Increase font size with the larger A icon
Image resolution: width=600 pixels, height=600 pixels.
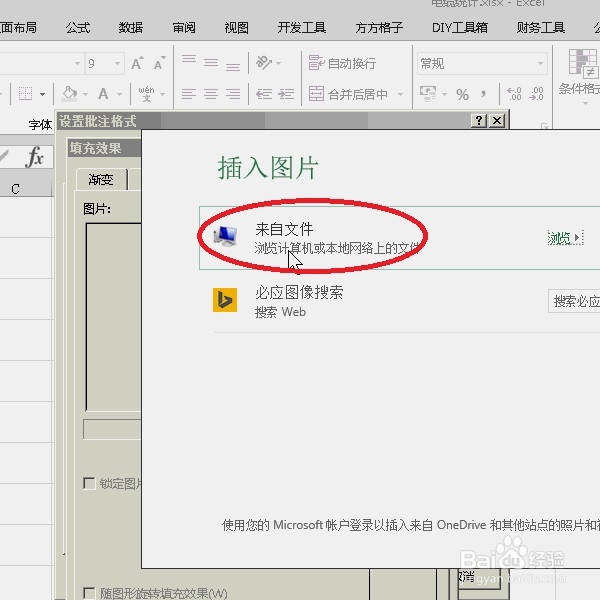(x=137, y=63)
